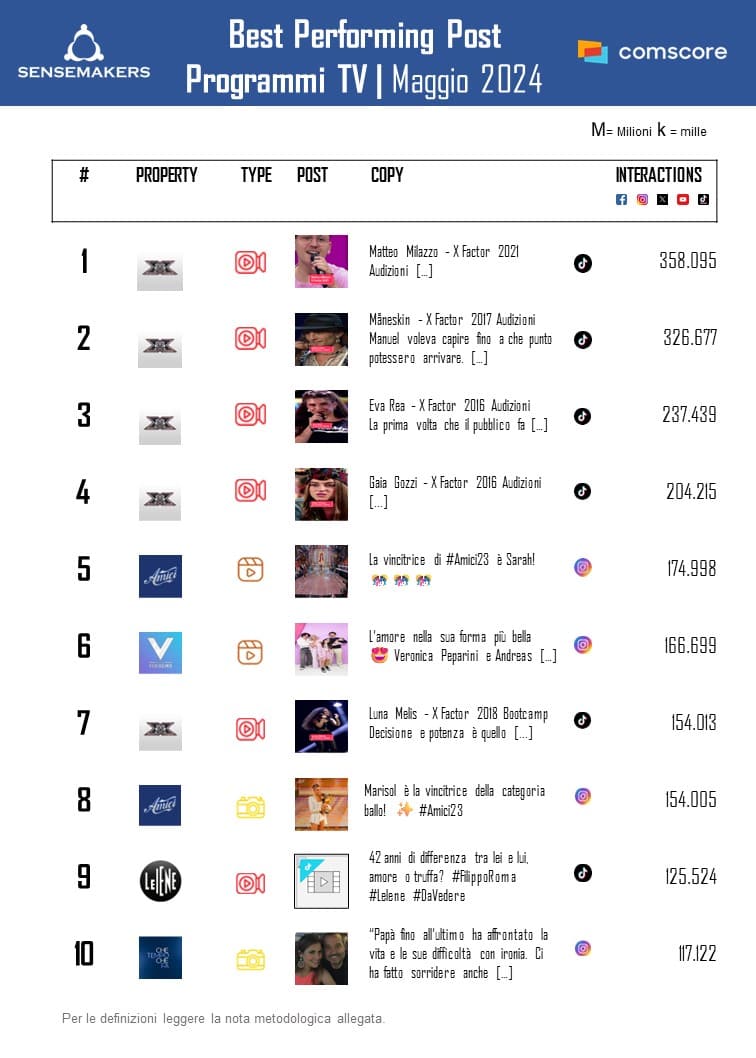
Task: Click the "Papà fino all'ultimo" post copy
Action: tap(458, 953)
